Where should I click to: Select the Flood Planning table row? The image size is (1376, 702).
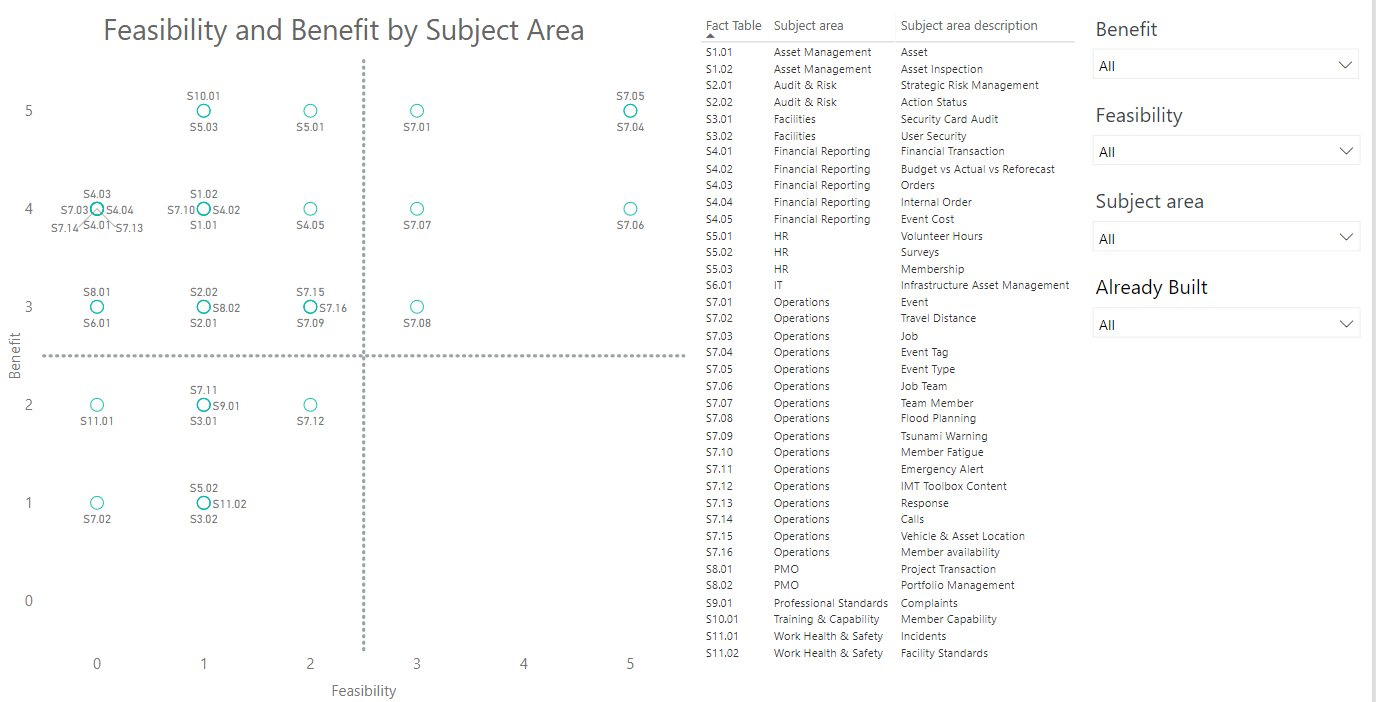pos(889,418)
